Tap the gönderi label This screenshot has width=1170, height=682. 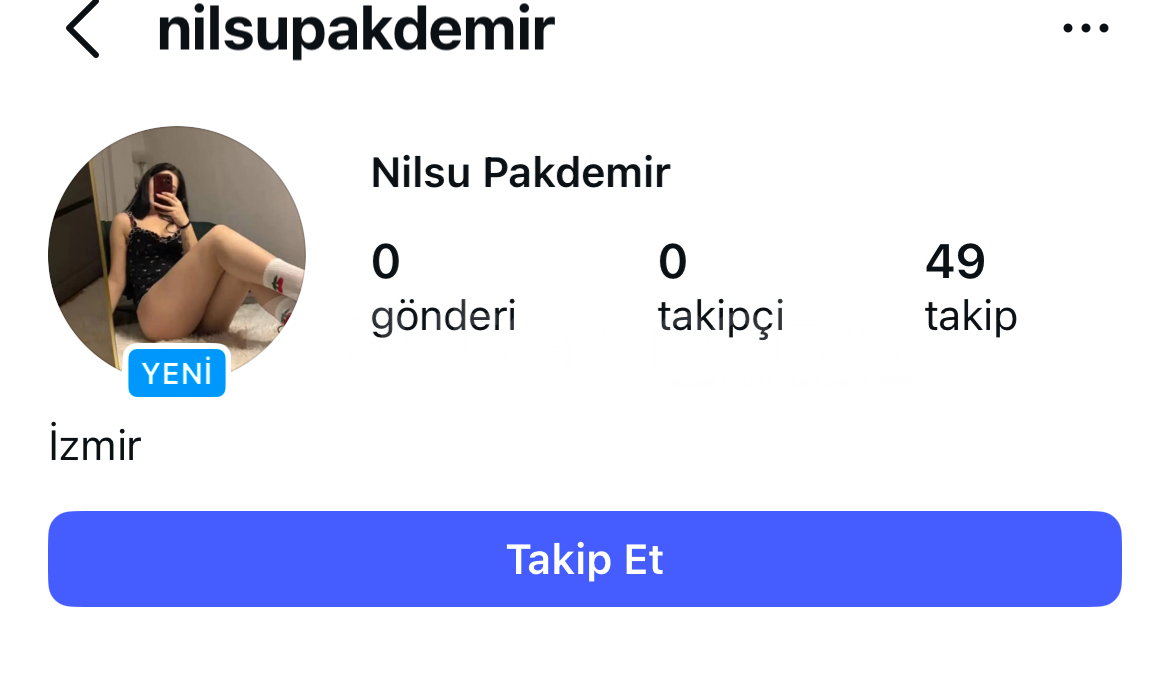443,316
